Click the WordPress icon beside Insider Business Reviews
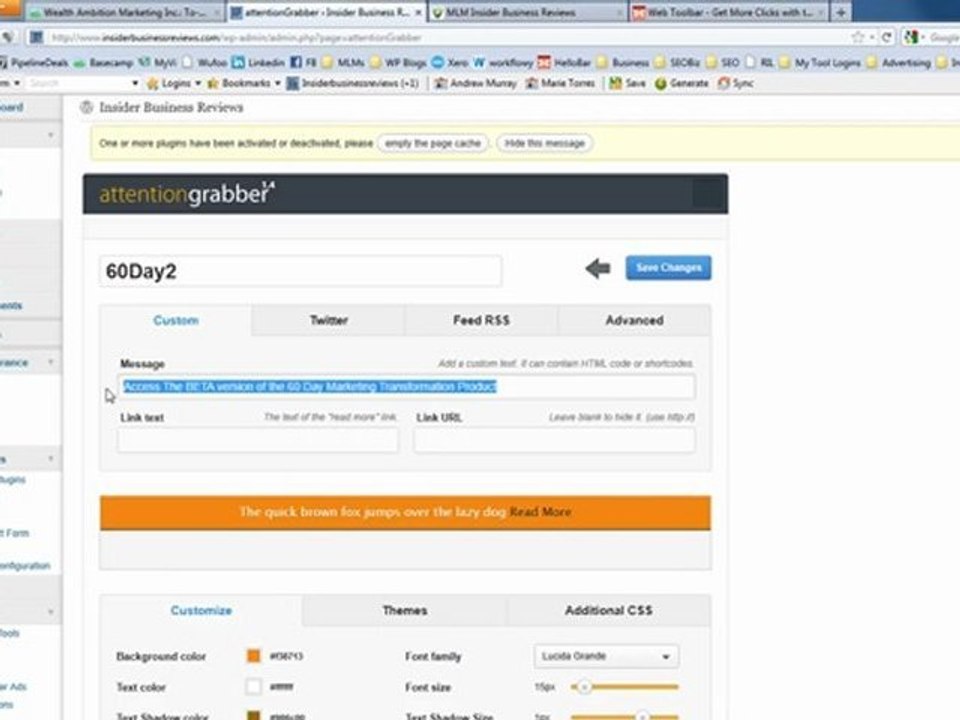This screenshot has height=720, width=960. point(86,108)
